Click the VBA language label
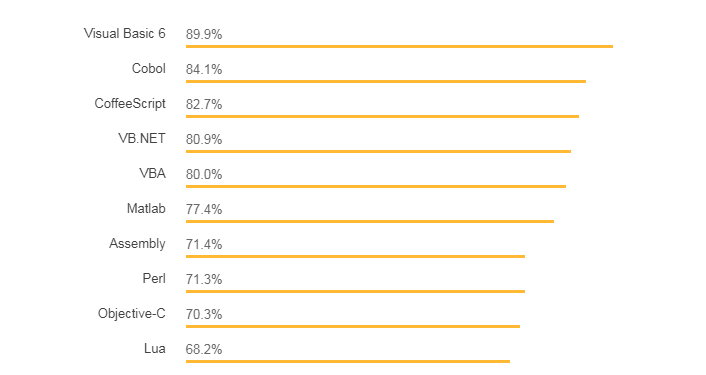This screenshot has width=706, height=375. (x=153, y=174)
